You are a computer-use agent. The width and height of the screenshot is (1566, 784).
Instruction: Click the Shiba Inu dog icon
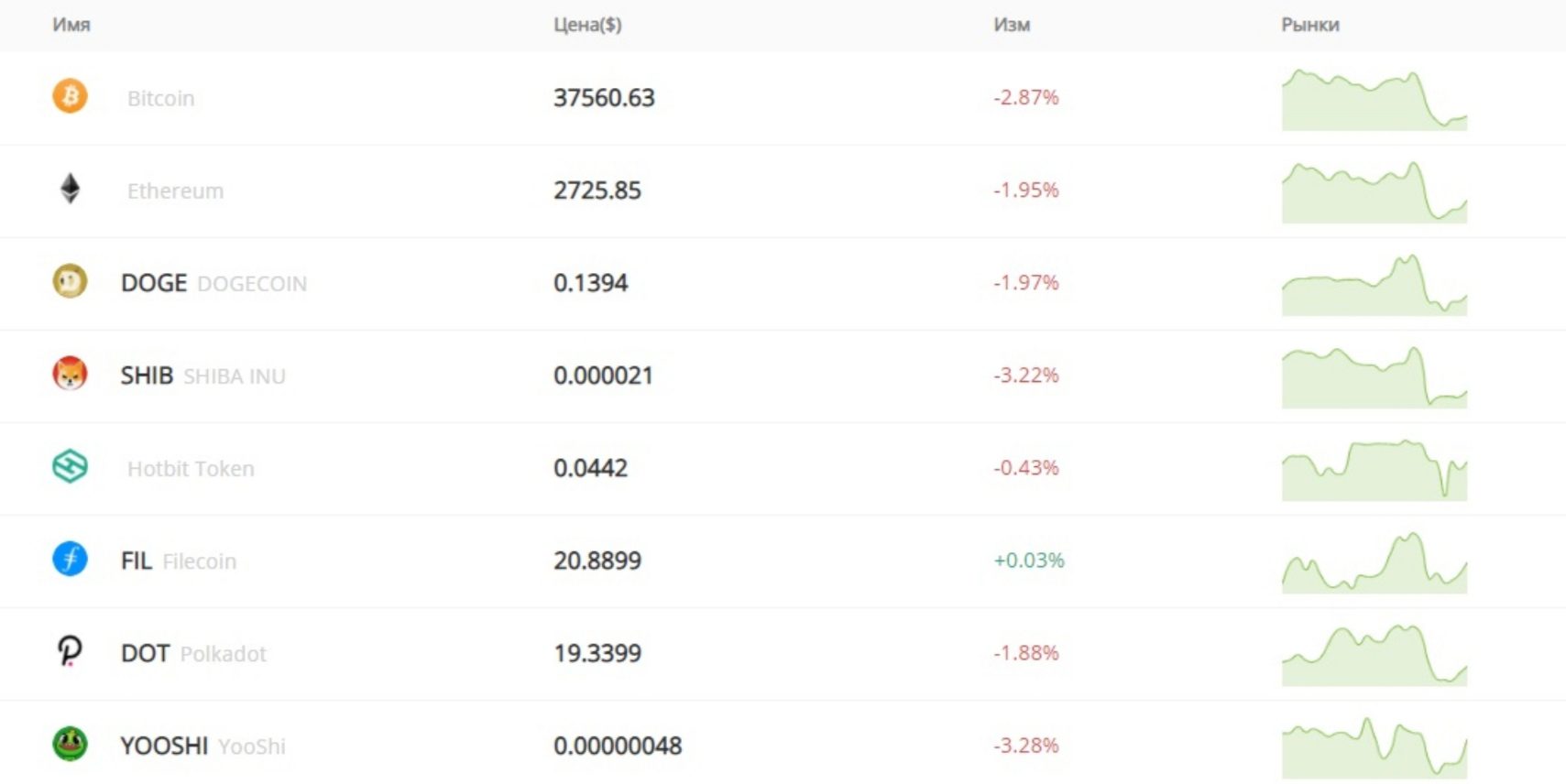coord(70,374)
